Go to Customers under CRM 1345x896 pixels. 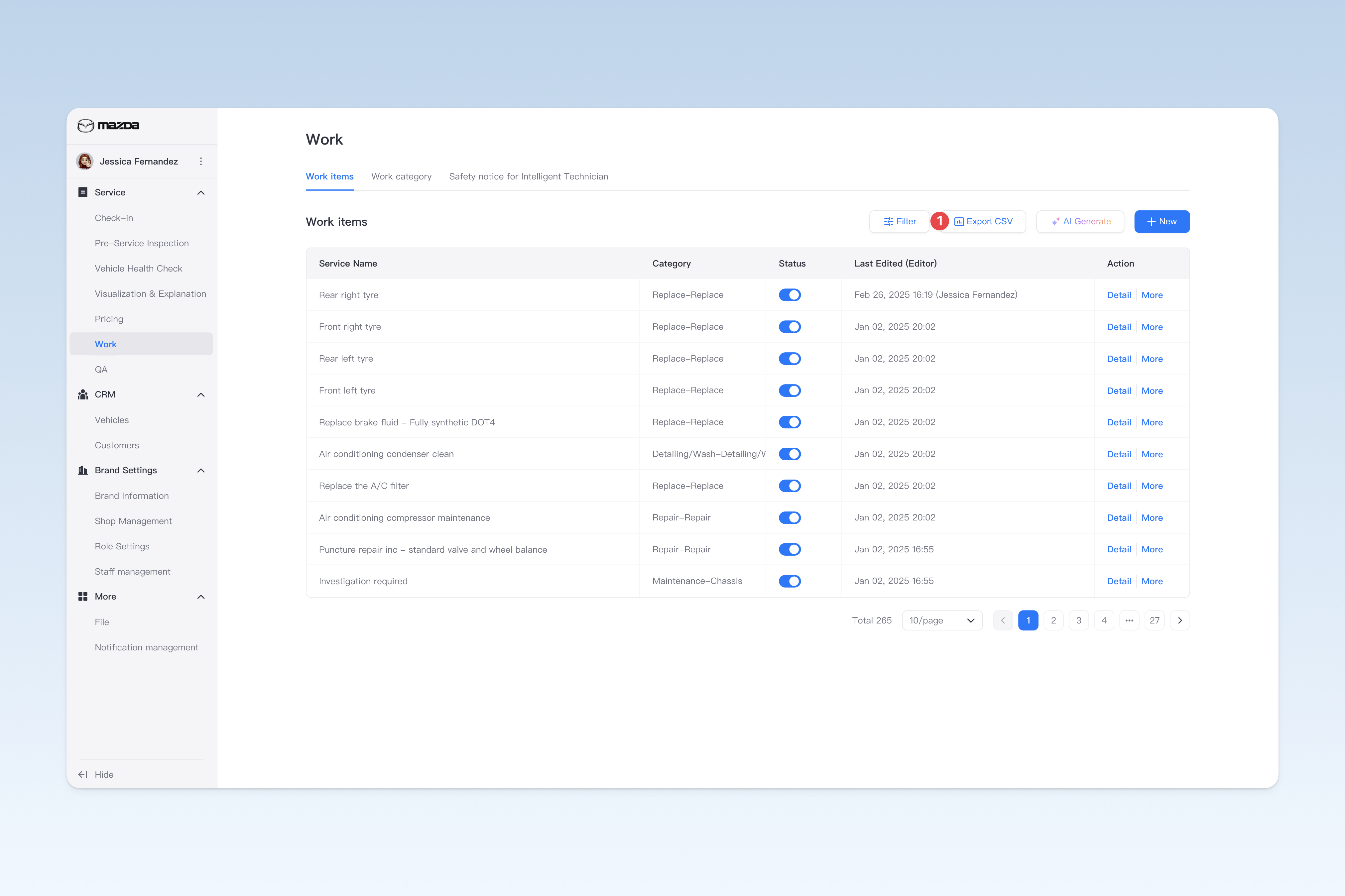[117, 445]
